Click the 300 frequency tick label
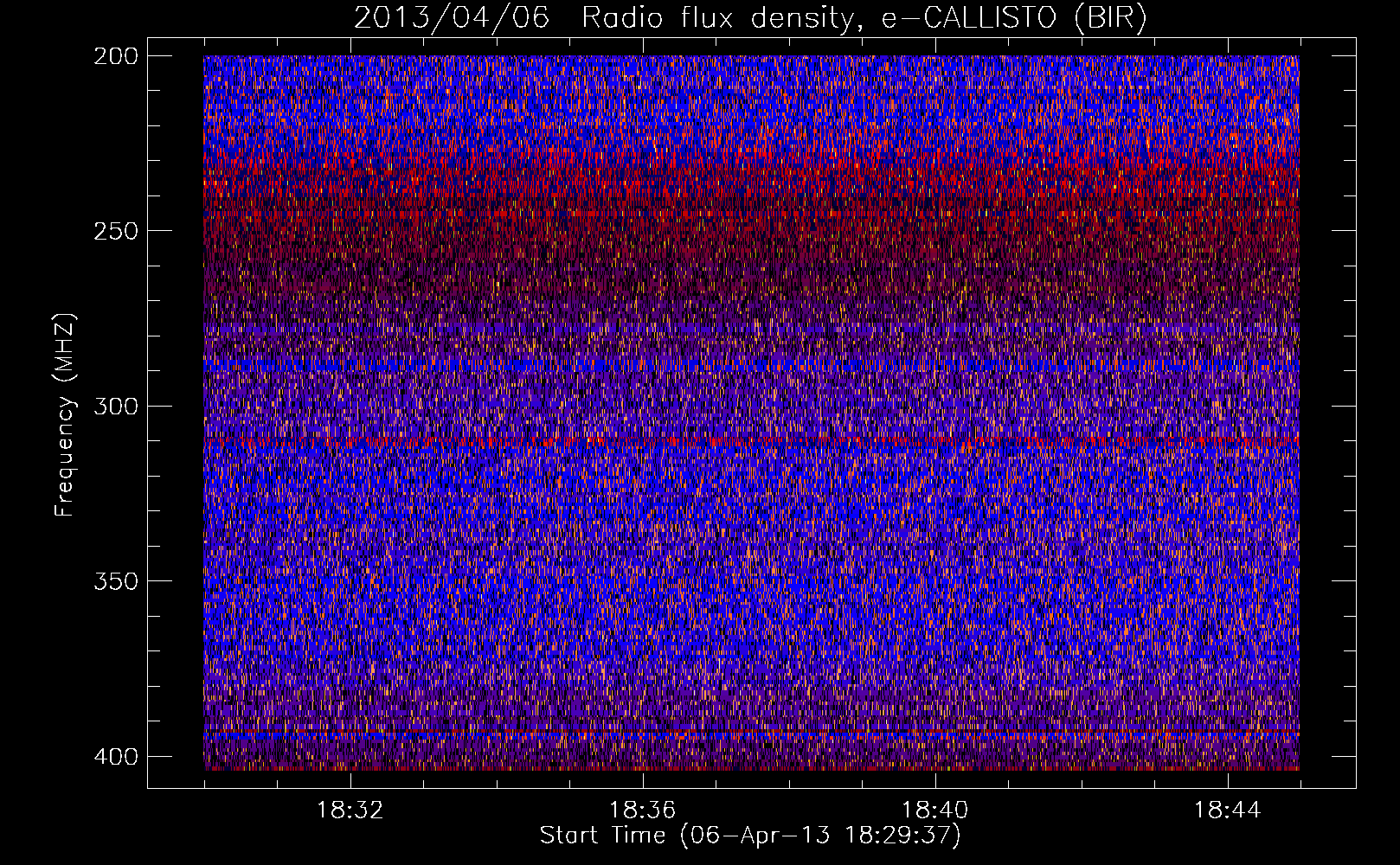The height and width of the screenshot is (865, 1400). click(115, 406)
